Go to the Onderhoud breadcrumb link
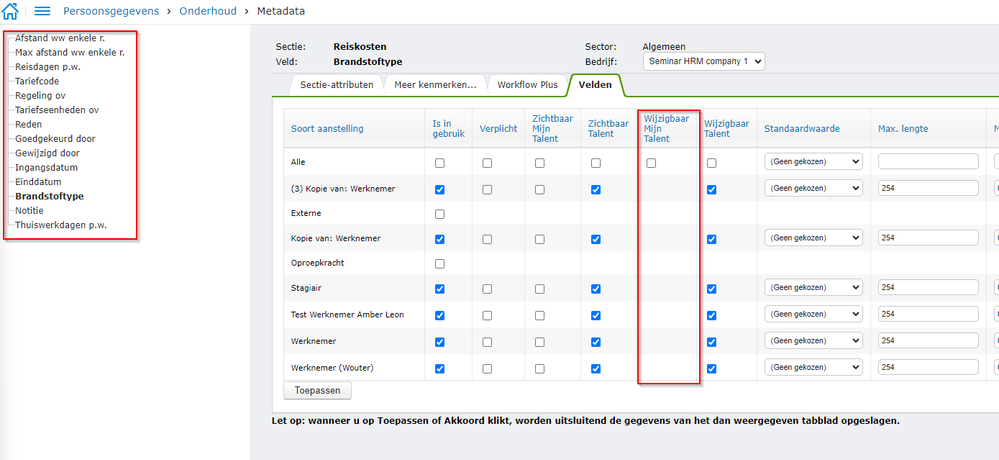The height and width of the screenshot is (460, 999). 213,11
